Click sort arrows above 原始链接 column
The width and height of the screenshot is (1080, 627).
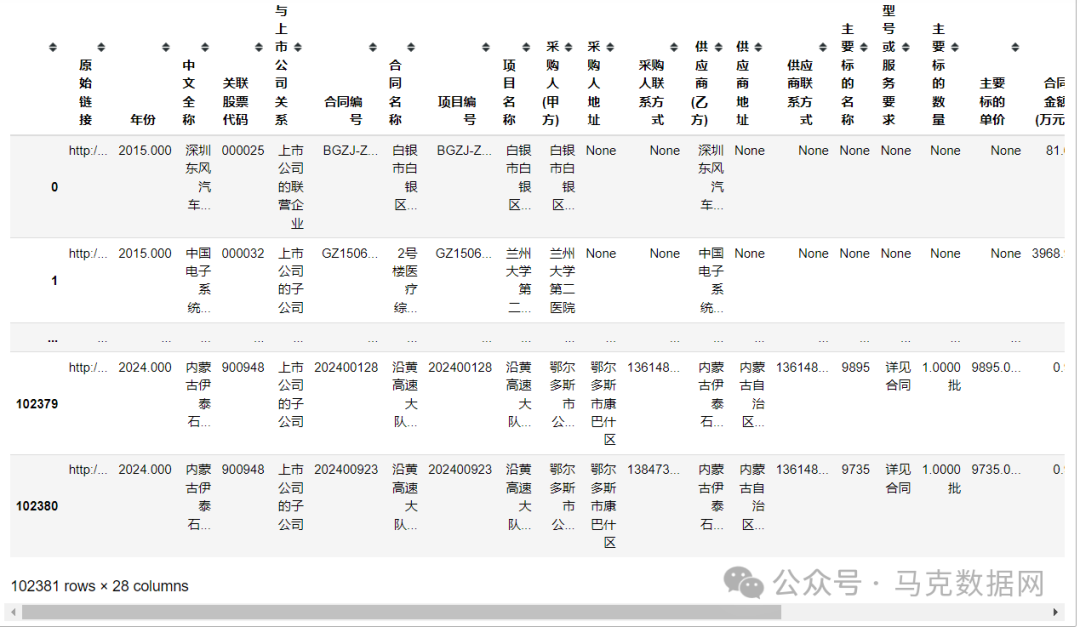tap(101, 48)
